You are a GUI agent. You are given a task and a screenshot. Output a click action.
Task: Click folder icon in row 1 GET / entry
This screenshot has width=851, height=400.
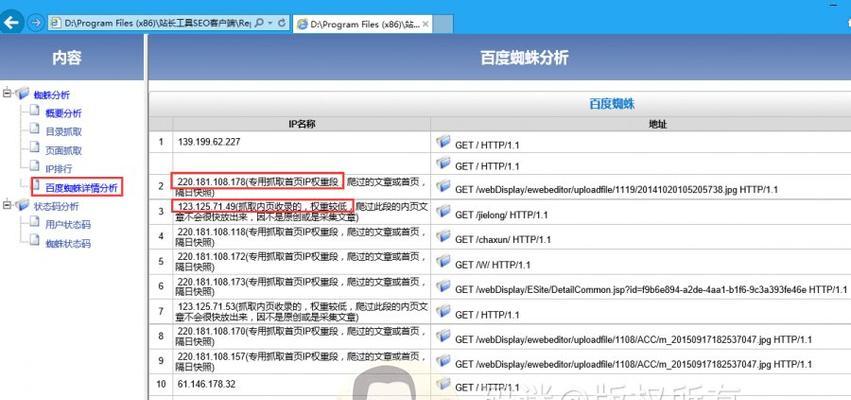(x=443, y=142)
